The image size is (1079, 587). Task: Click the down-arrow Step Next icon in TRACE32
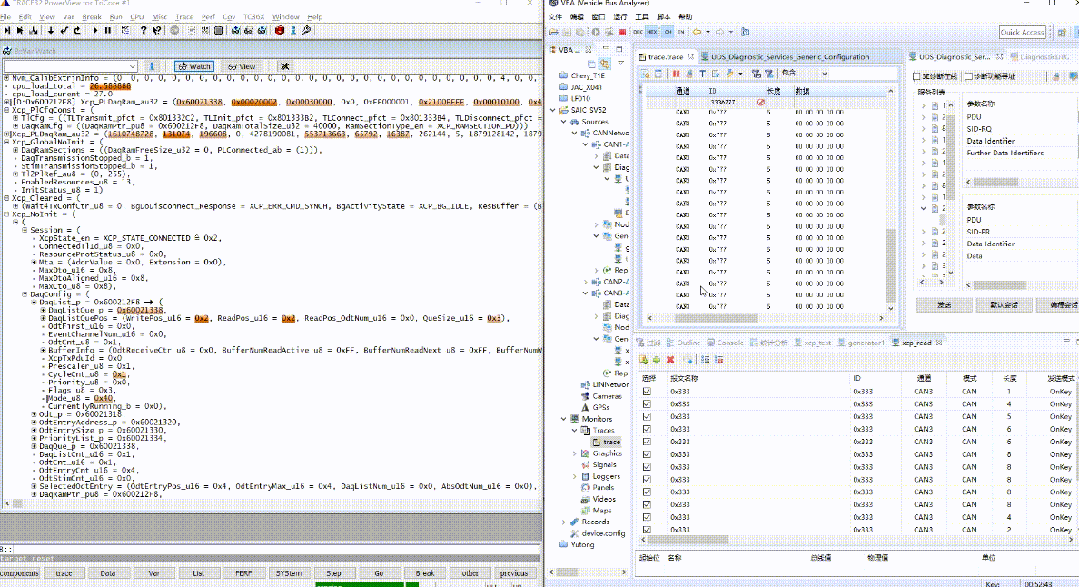click(51, 30)
